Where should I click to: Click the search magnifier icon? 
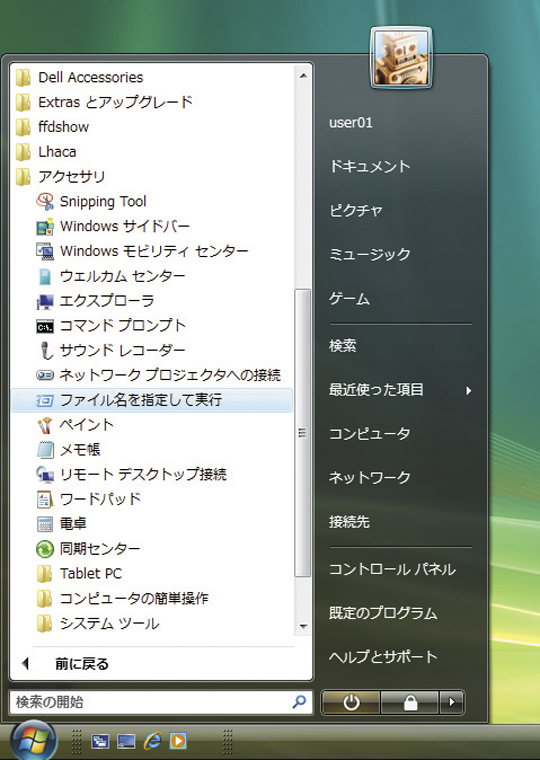coord(300,701)
